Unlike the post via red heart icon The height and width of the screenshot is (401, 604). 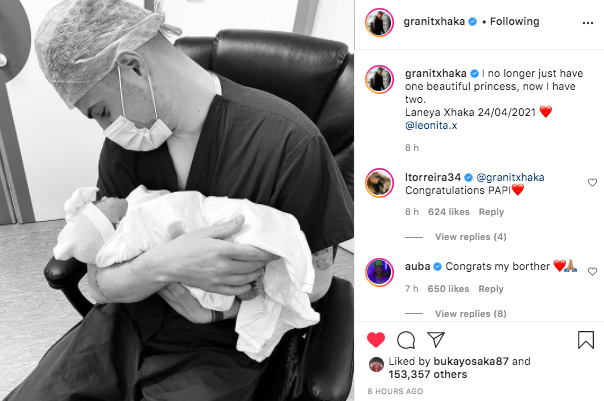[376, 340]
